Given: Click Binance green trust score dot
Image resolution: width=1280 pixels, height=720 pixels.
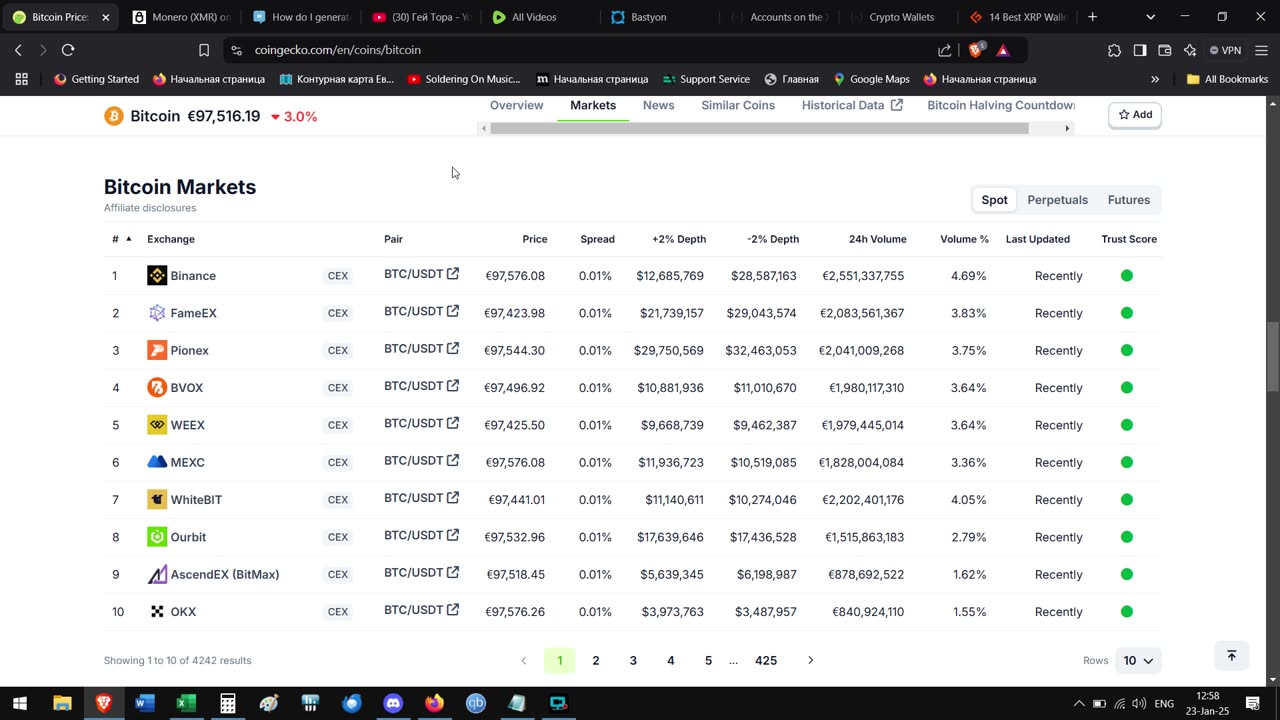Looking at the screenshot, I should (1127, 276).
